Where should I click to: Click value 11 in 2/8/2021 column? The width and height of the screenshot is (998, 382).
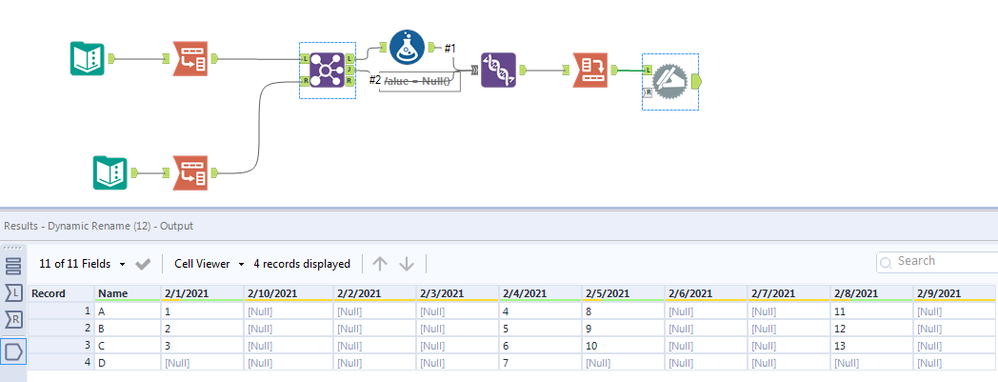pyautogui.click(x=872, y=312)
